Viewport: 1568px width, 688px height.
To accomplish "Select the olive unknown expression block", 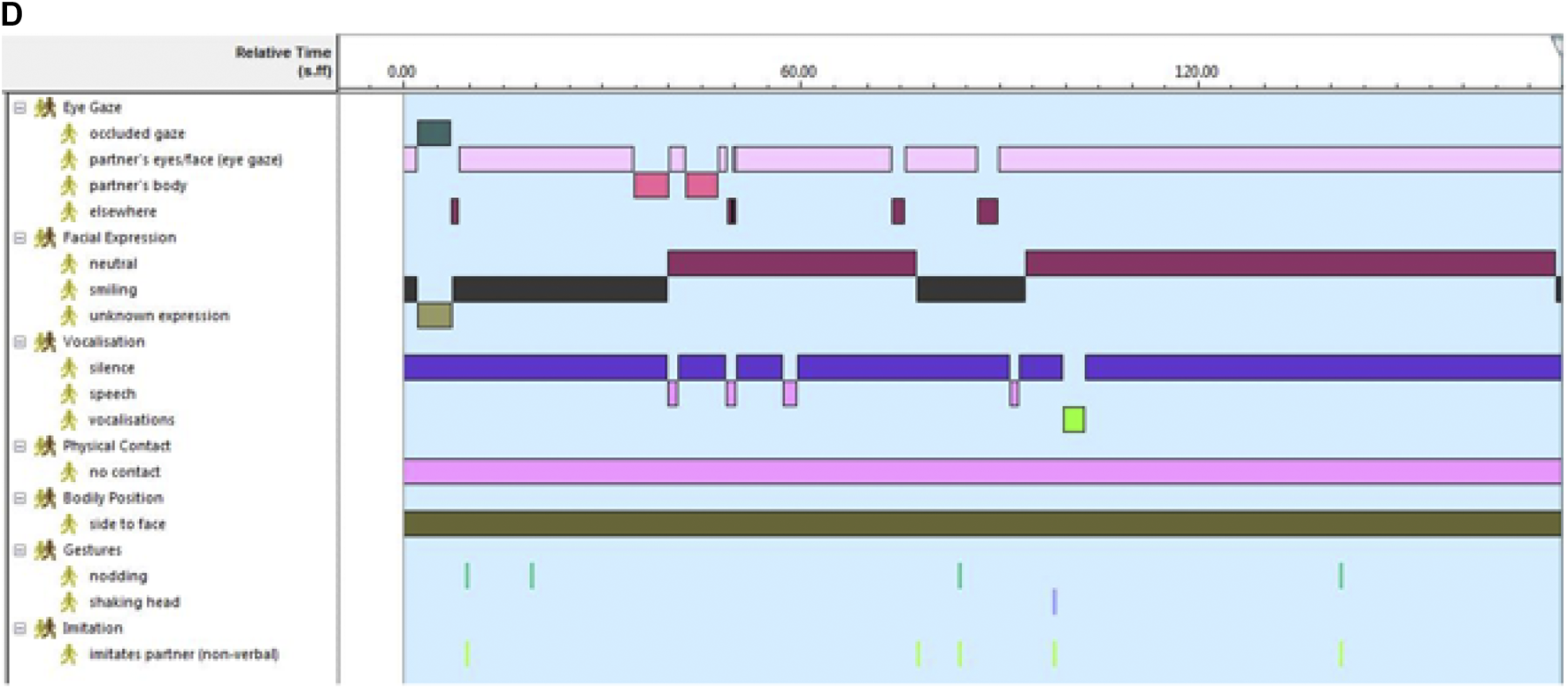I will tap(434, 316).
